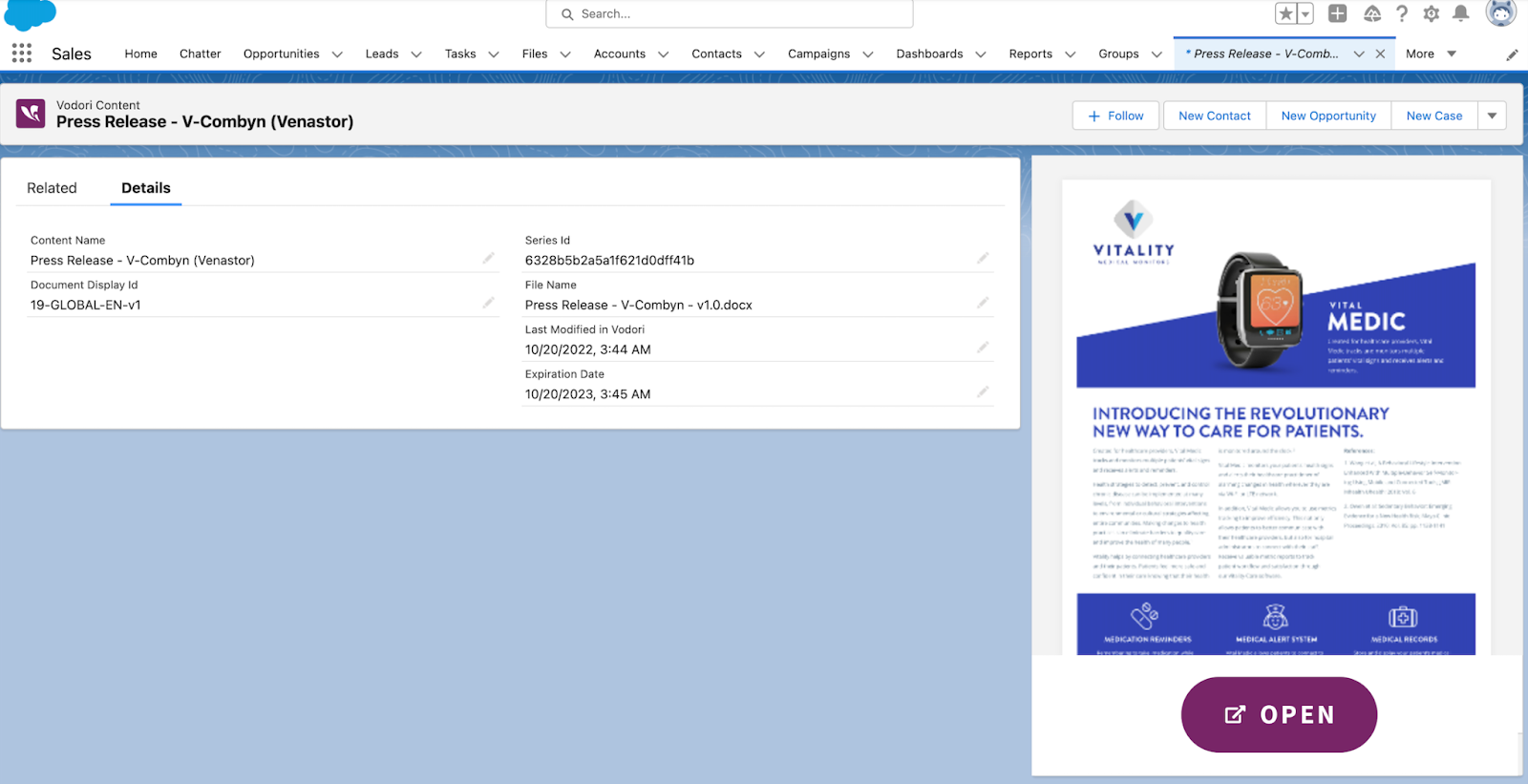Select the file name Press Release - V-Combyn - v1.0.docx
The image size is (1528, 784).
(639, 305)
